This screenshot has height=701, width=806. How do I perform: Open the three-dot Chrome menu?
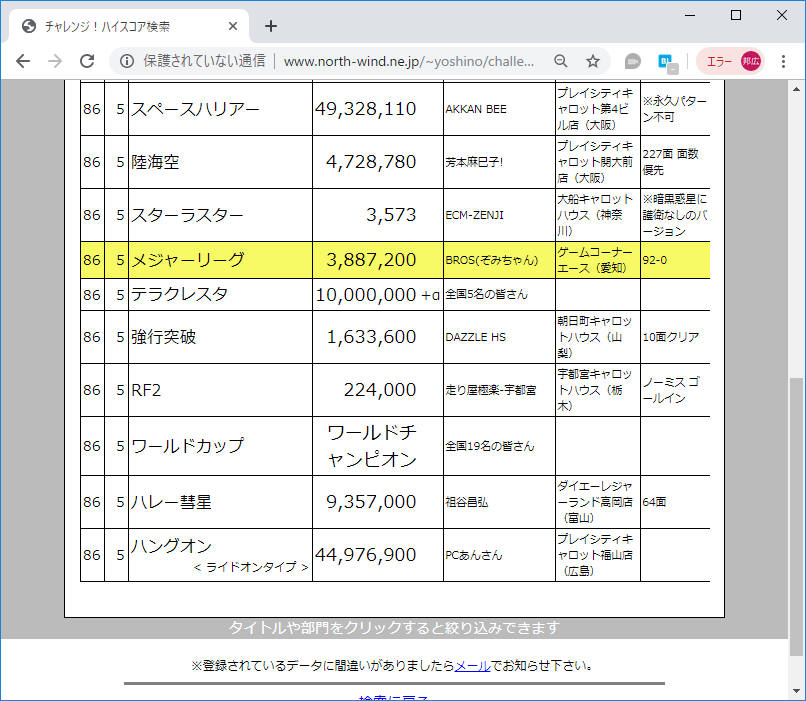point(785,61)
